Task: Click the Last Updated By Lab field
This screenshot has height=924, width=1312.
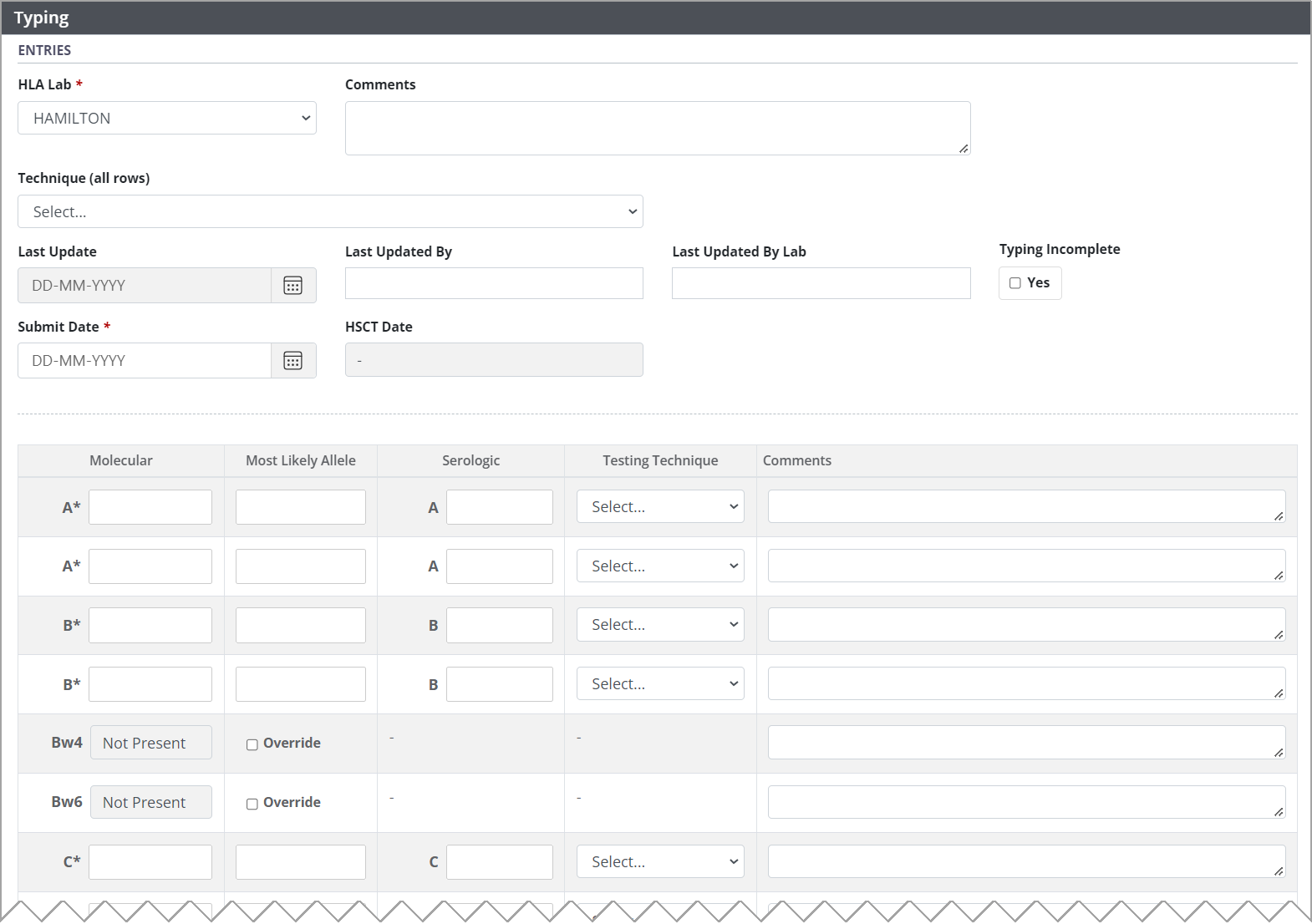Action: coord(821,283)
